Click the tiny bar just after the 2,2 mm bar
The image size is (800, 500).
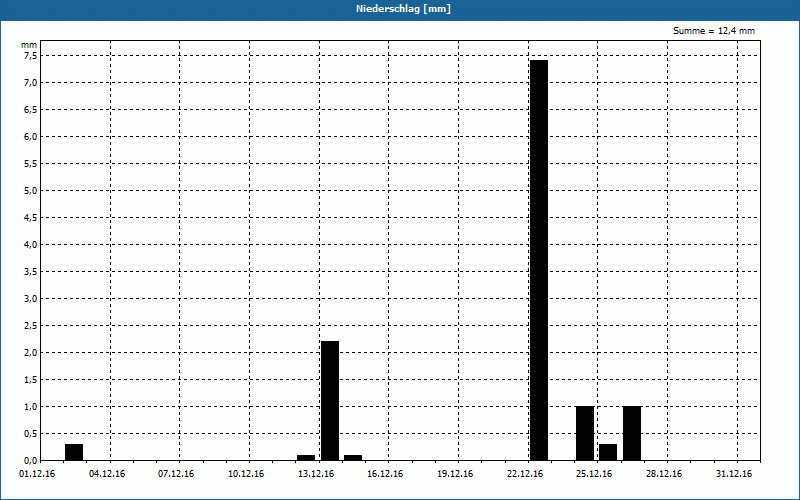[353, 458]
